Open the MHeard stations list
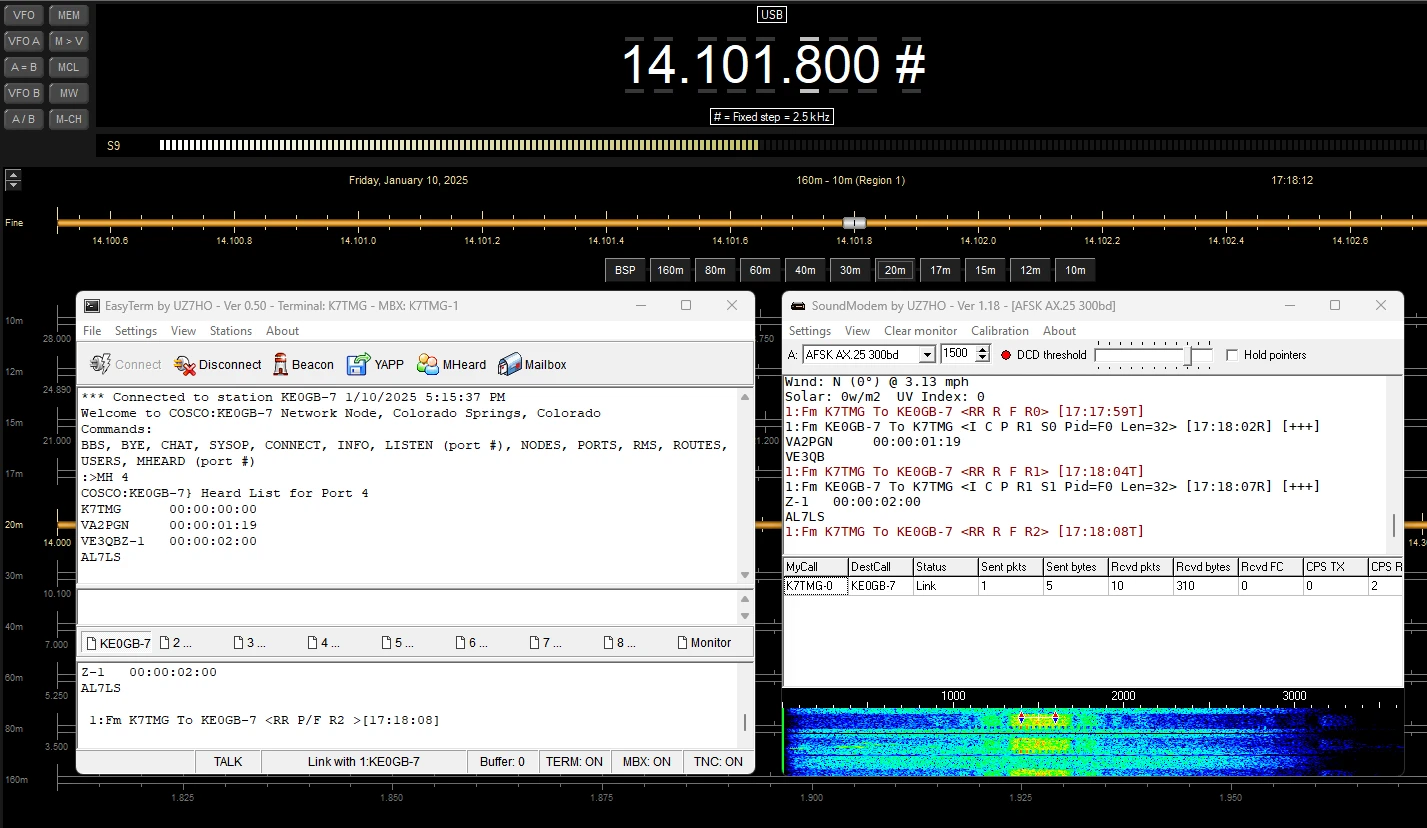Viewport: 1427px width, 828px height. pos(428,365)
